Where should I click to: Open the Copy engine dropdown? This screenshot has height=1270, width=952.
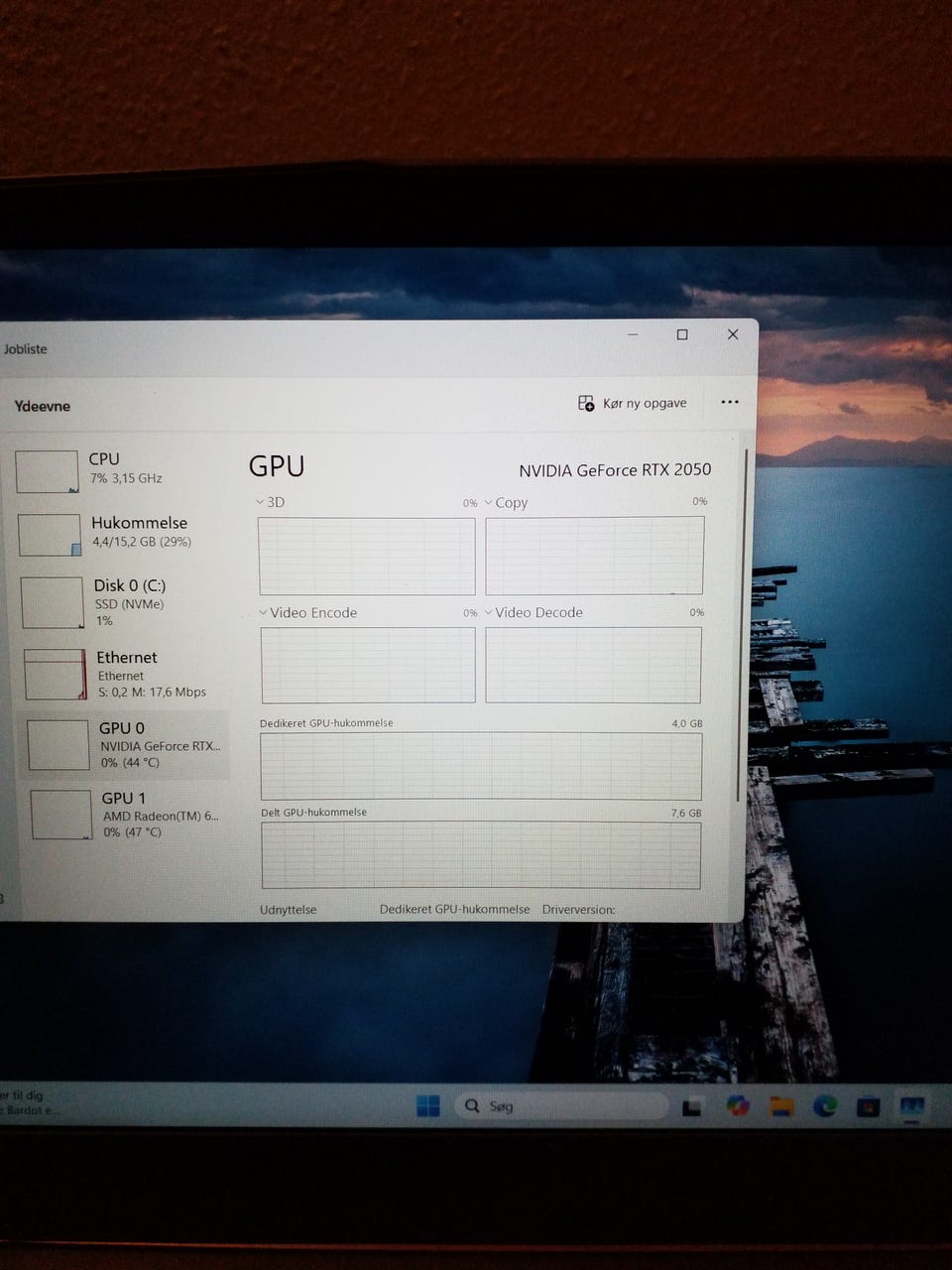(506, 503)
